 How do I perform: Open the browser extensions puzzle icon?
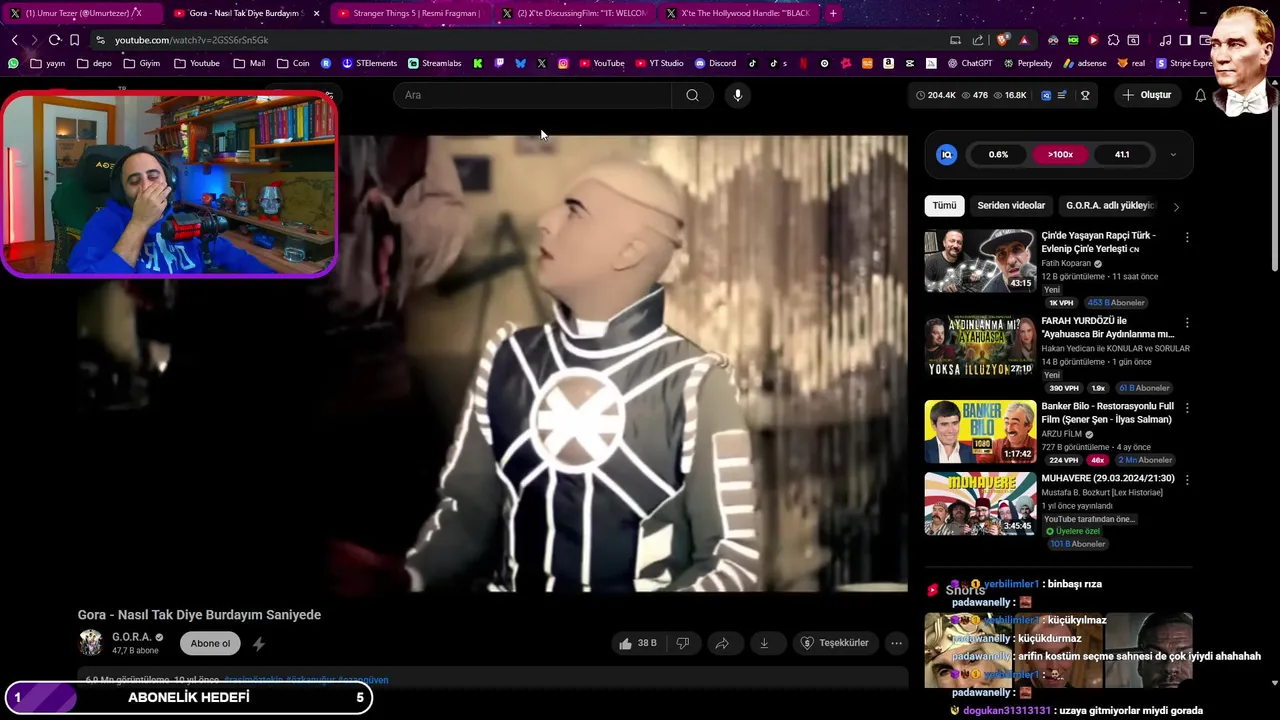pyautogui.click(x=1113, y=40)
